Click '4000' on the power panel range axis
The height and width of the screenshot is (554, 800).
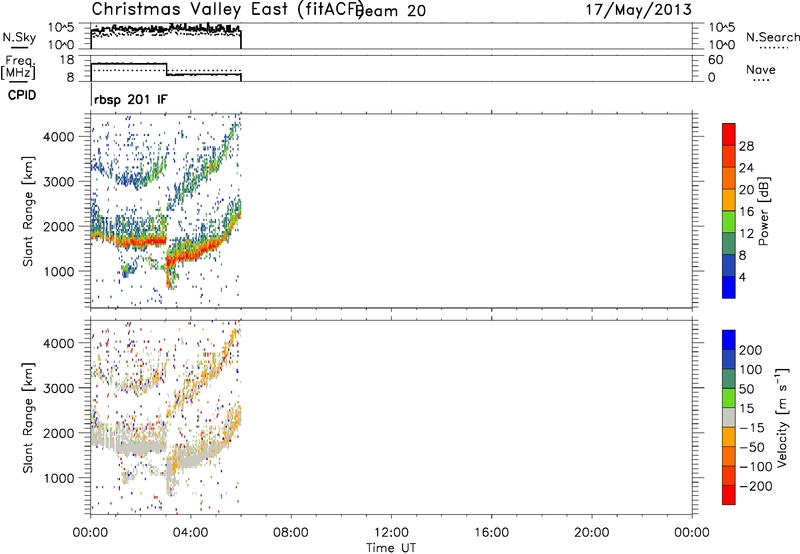click(x=59, y=137)
